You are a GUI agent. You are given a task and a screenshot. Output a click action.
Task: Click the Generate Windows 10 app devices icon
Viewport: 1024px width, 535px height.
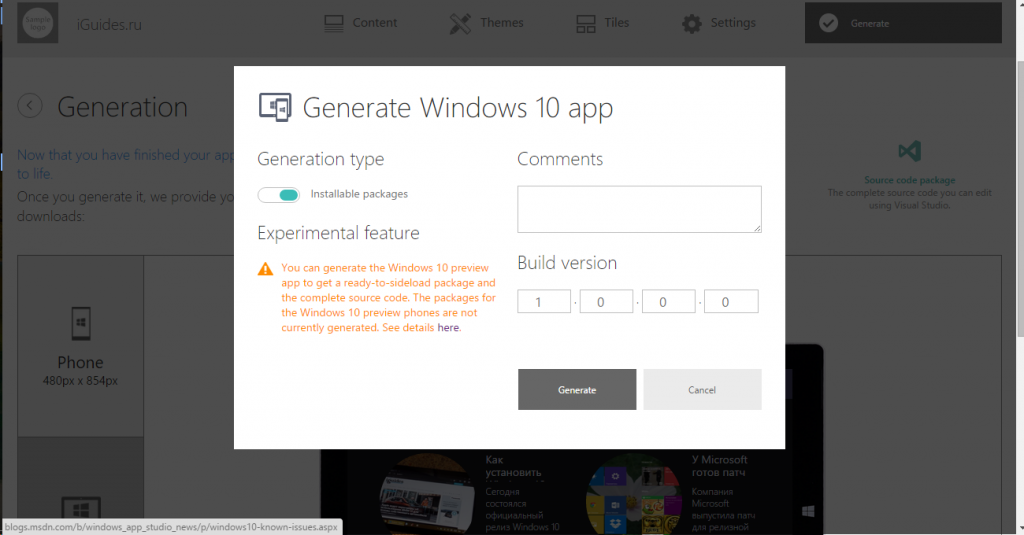tap(274, 107)
